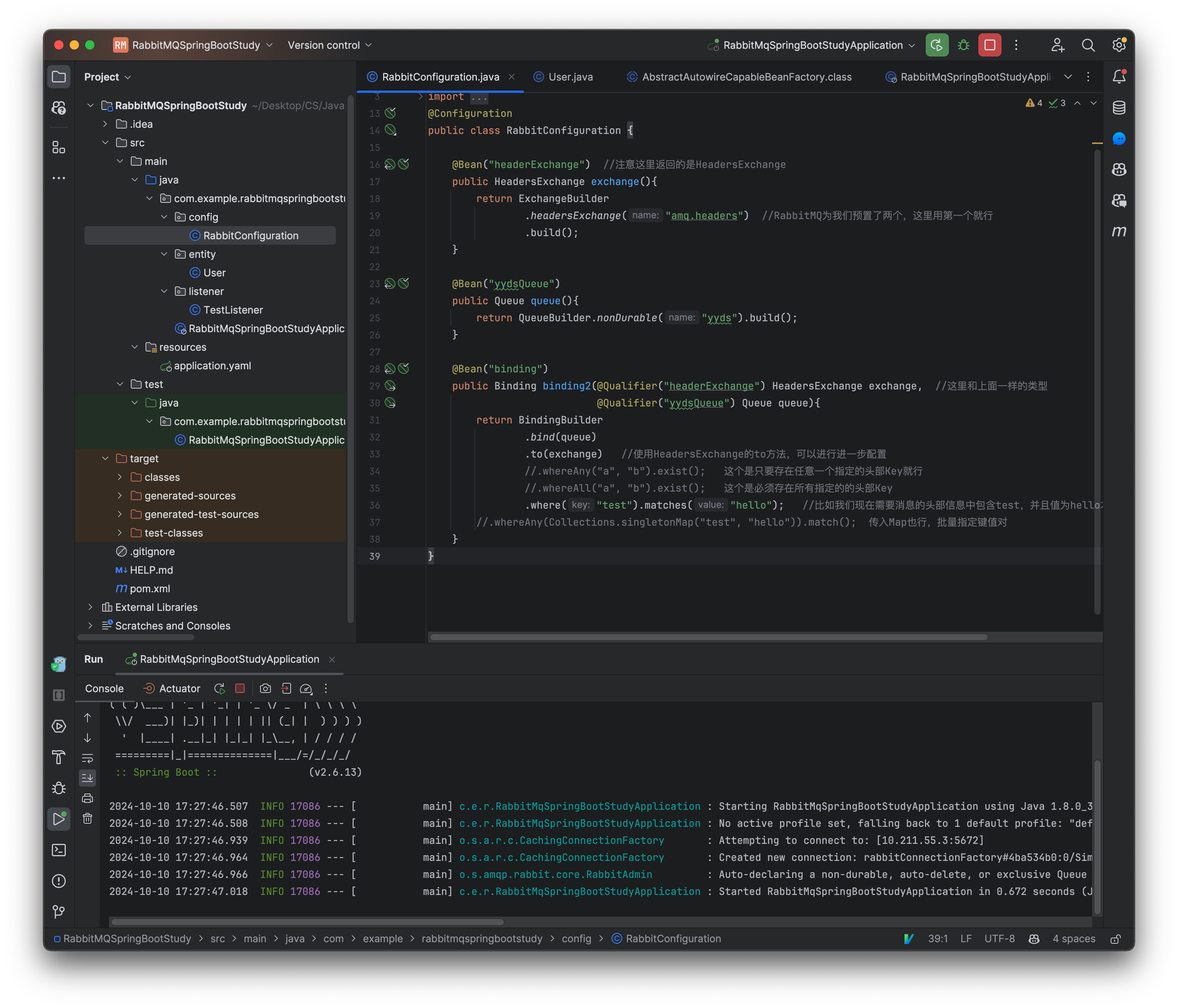
Task: Toggle the Project tool window open
Action: [59, 77]
